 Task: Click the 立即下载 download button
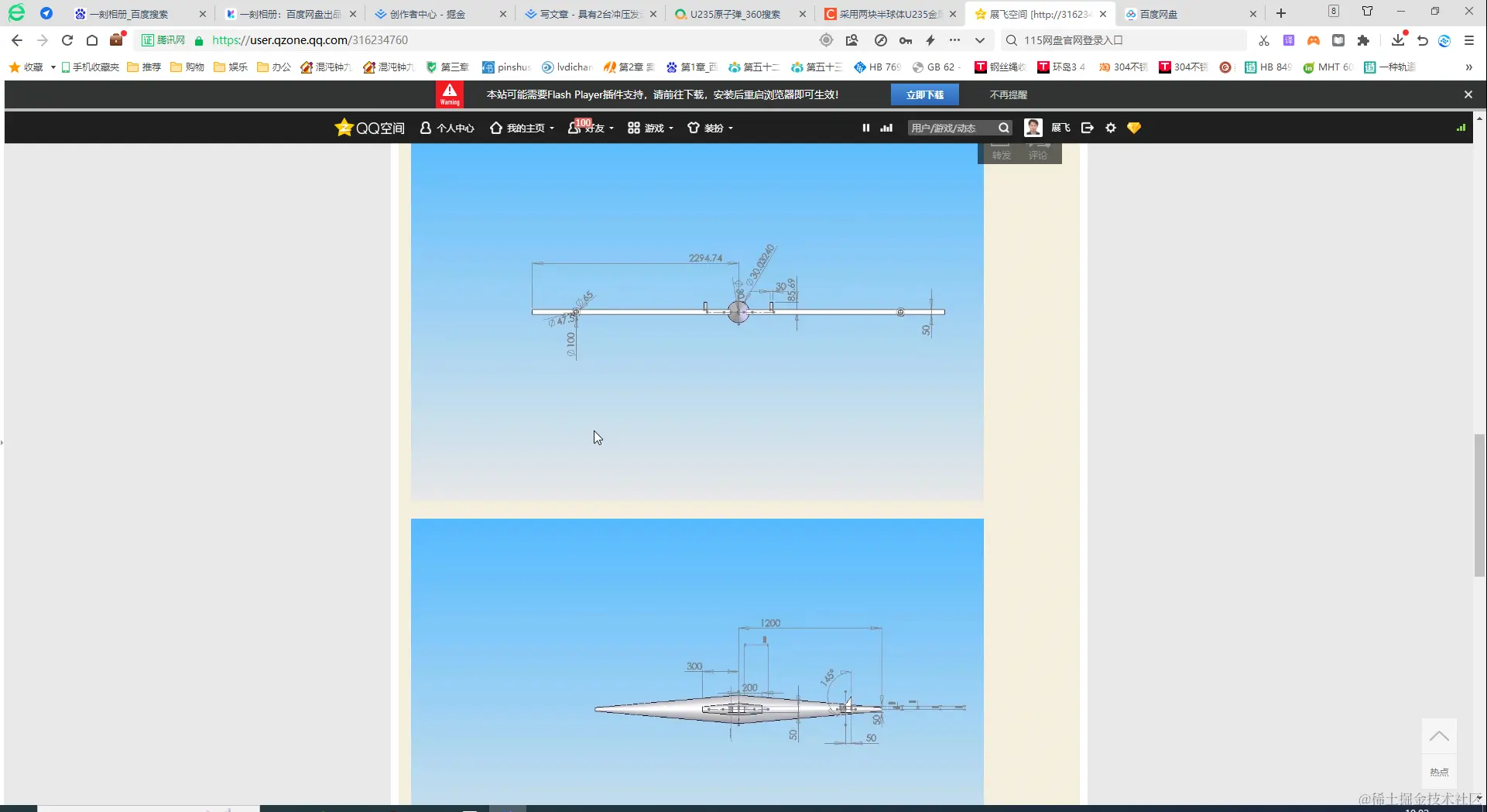(x=925, y=94)
